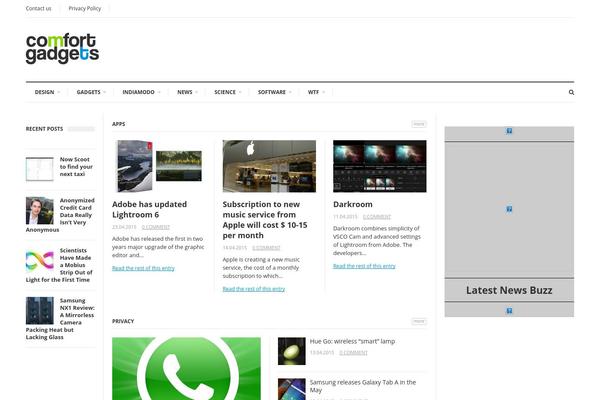Click the center icon in sidebar ad

[509, 209]
